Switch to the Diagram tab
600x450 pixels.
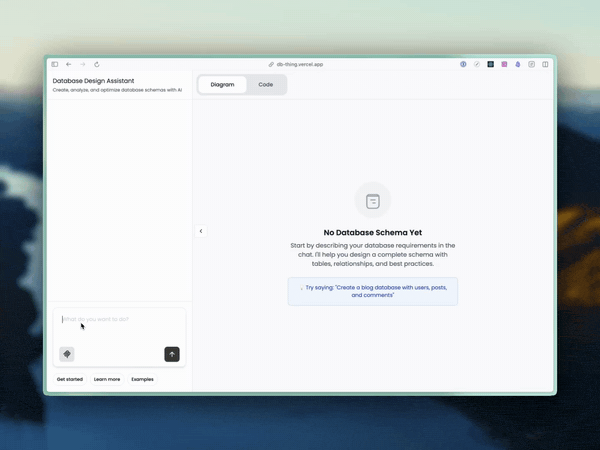point(222,85)
